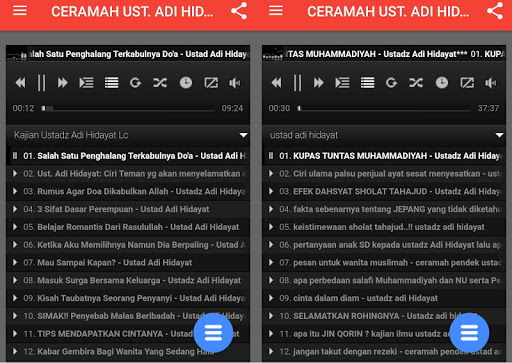512x363 pixels.
Task: Play track 06. pertanyaan anak SD kepada ustadz
Action: (x=384, y=245)
